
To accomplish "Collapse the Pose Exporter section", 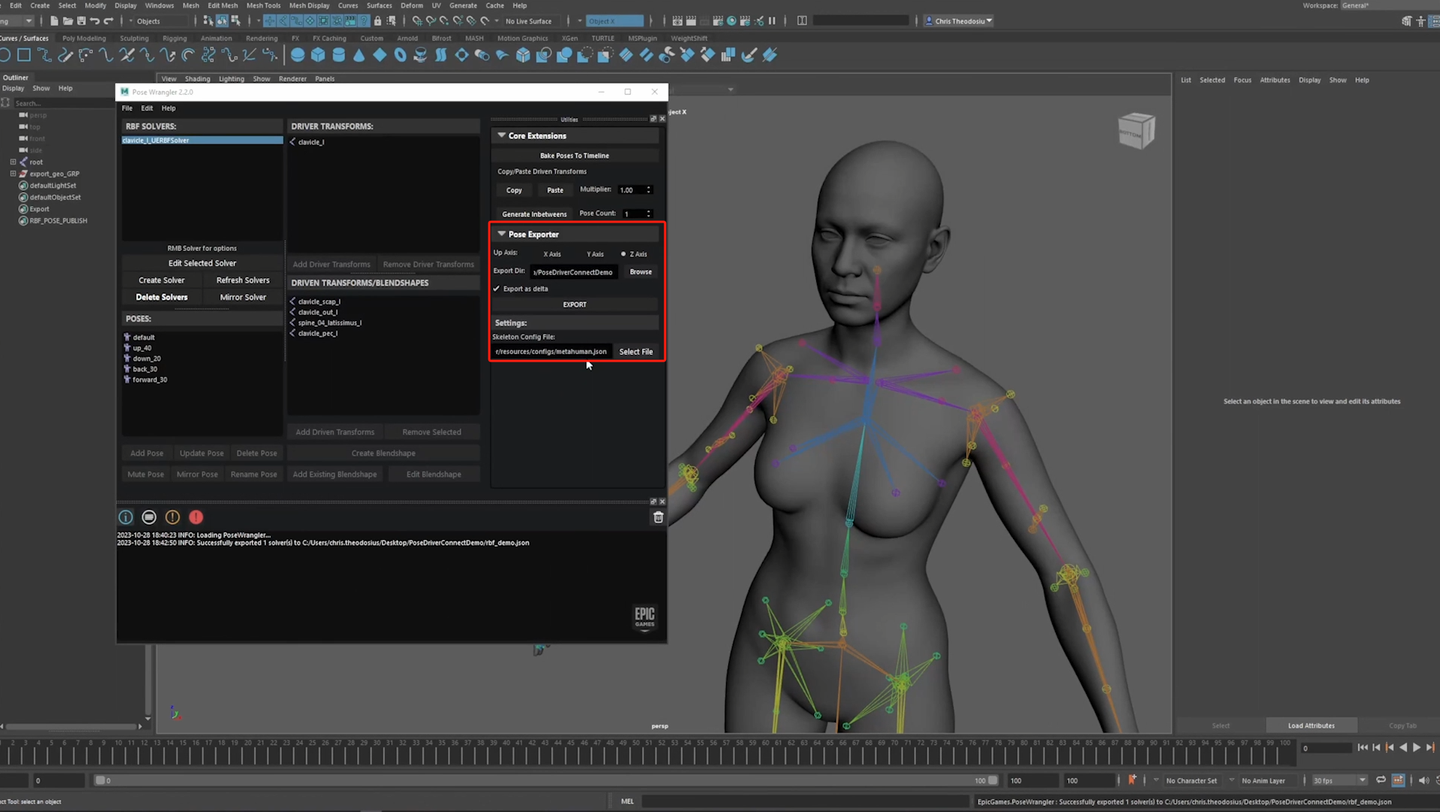I will pos(502,233).
